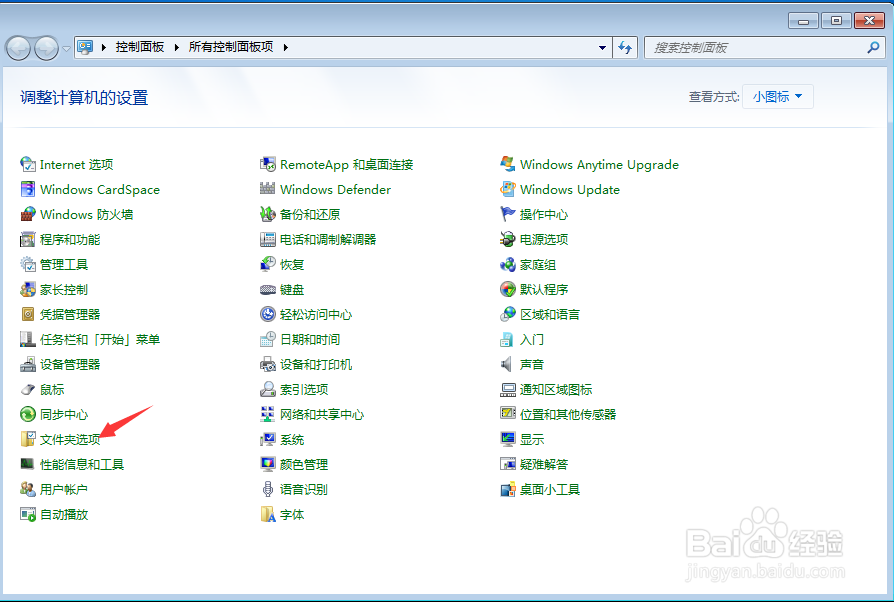Open the 电话和调制解调器 link
The width and height of the screenshot is (894, 602).
[x=328, y=239]
